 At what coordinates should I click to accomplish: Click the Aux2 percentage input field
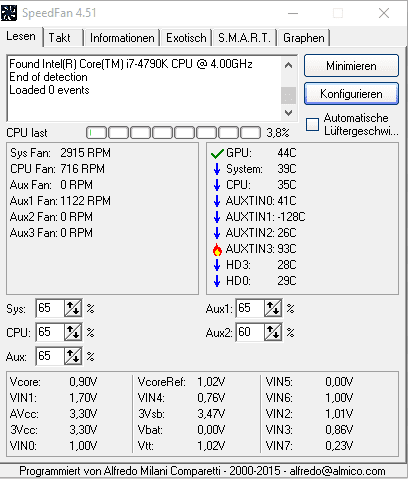[x=250, y=332]
